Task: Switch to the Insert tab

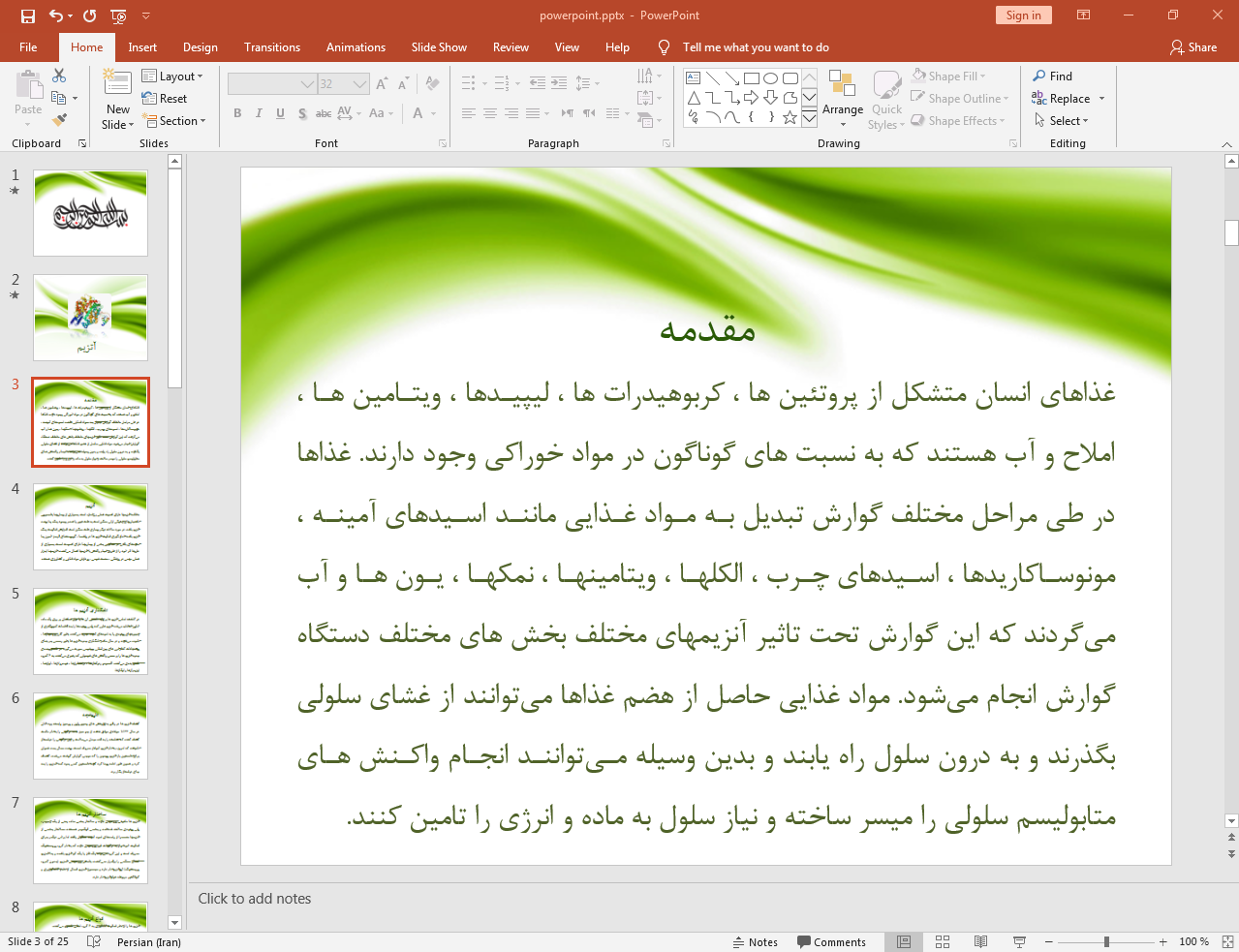Action: point(142,46)
